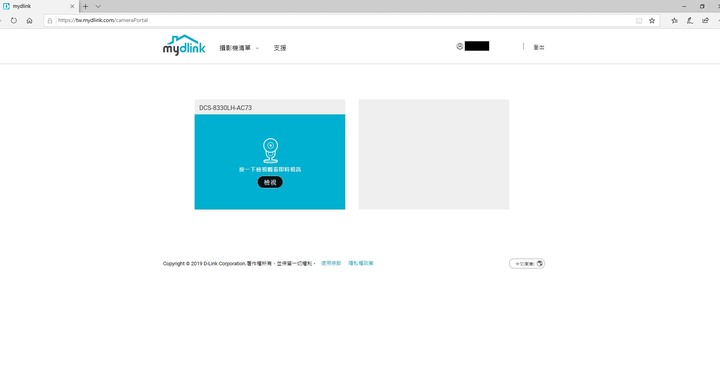The height and width of the screenshot is (384, 720).
Task: Select the mydlink browser tab
Action: [39, 6]
